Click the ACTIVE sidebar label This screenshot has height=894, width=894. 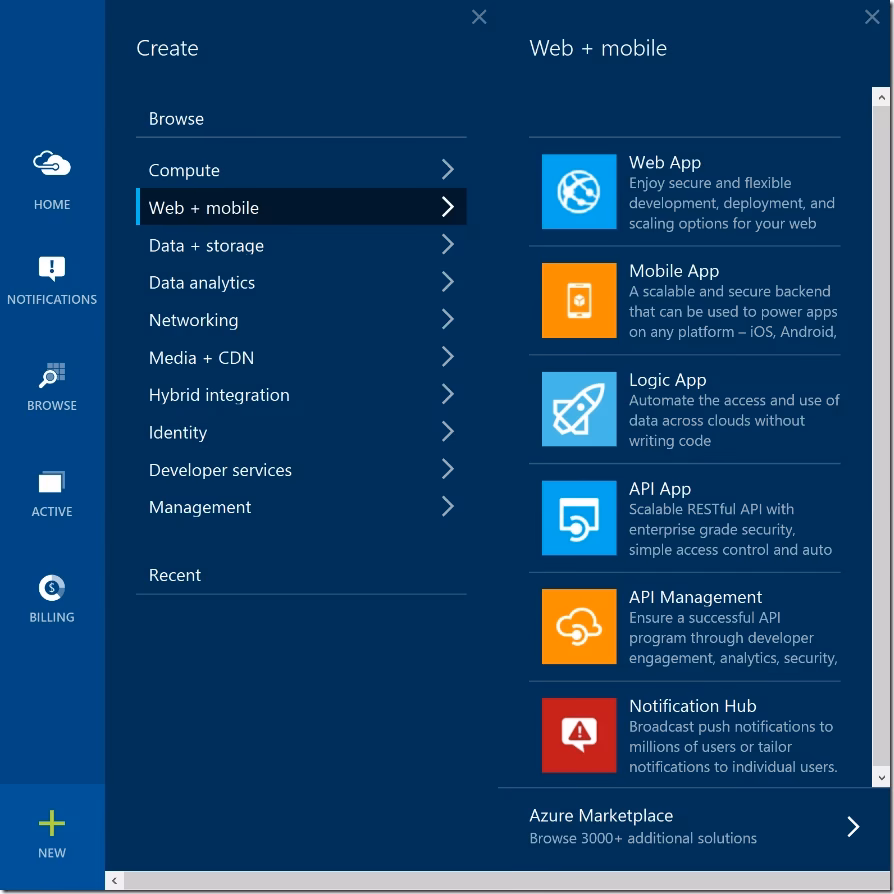[x=52, y=511]
